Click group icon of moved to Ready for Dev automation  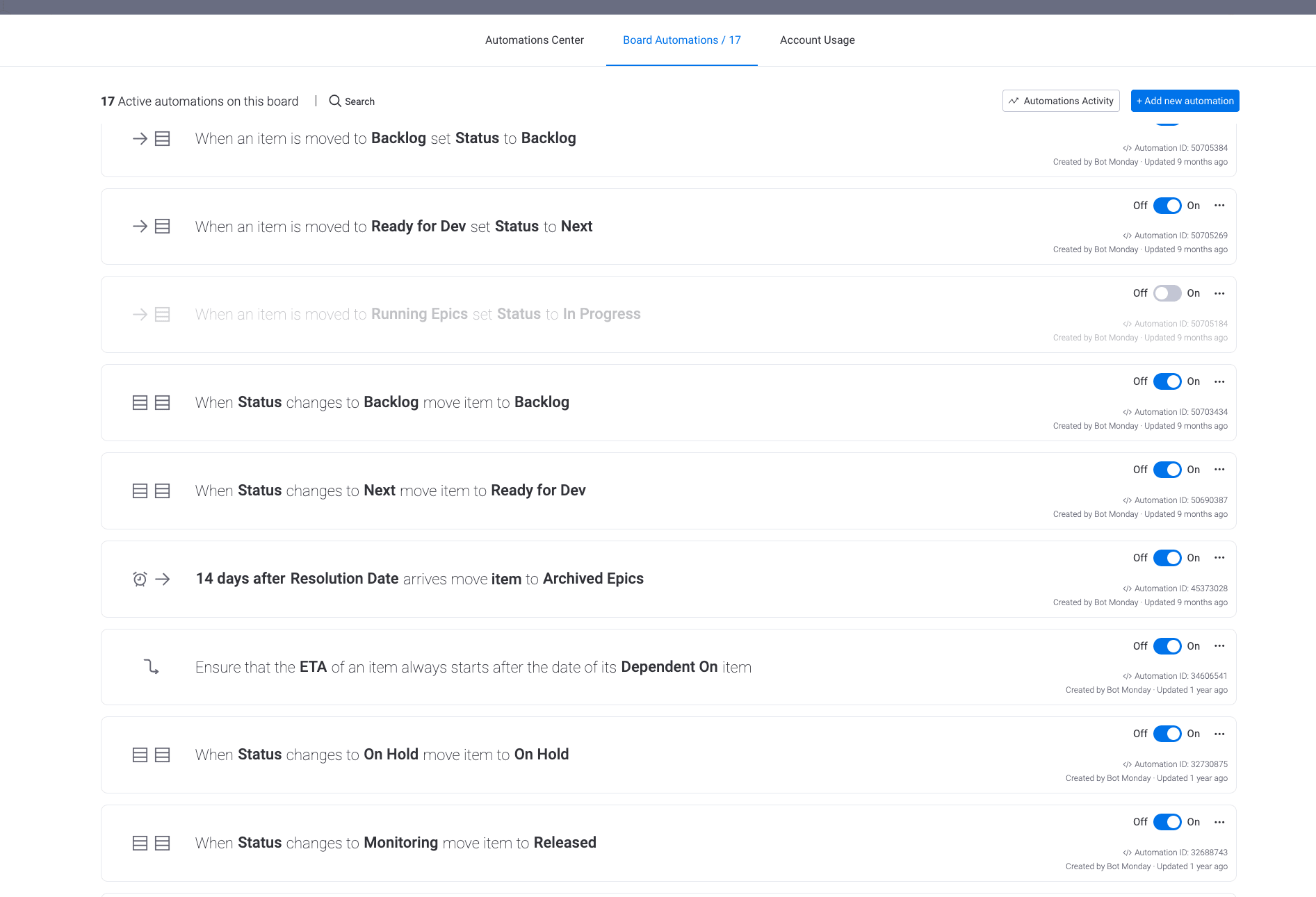click(162, 227)
